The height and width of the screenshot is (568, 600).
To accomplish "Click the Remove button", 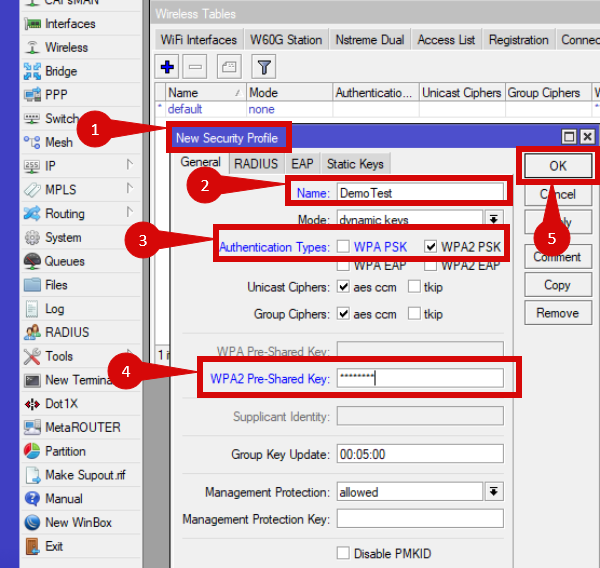I will pyautogui.click(x=558, y=313).
